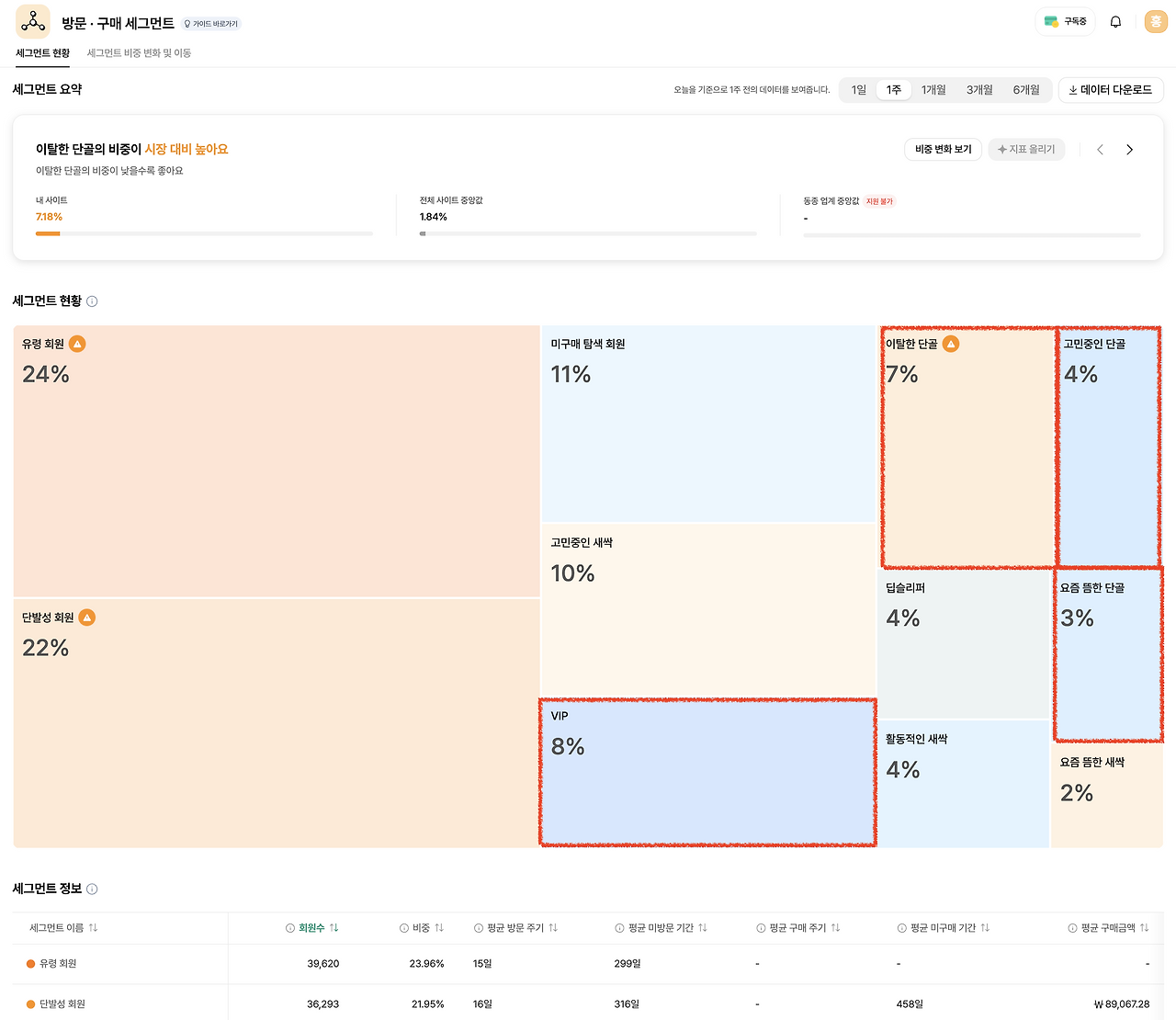Click the 458일 non-purchase period cell
Image resolution: width=1176 pixels, height=1020 pixels.
[910, 1004]
